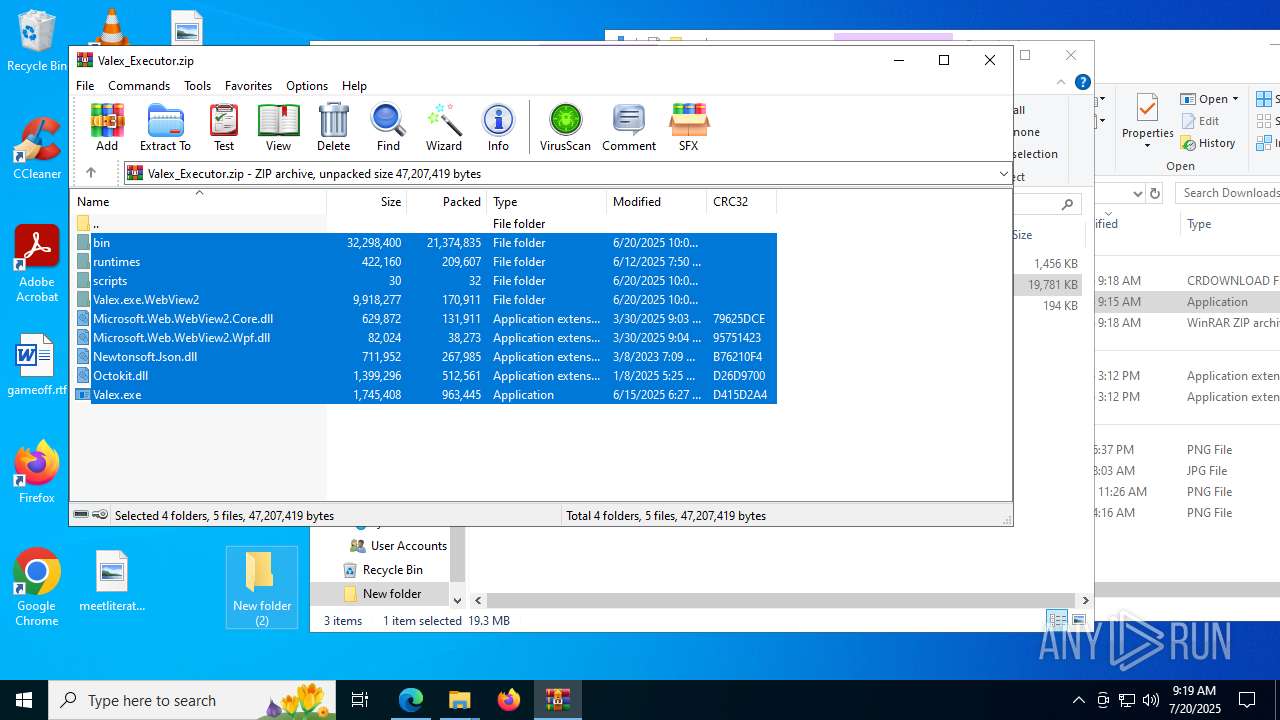Select Newtonsoft.Json.dll file
The image size is (1280, 720).
[x=426, y=357]
